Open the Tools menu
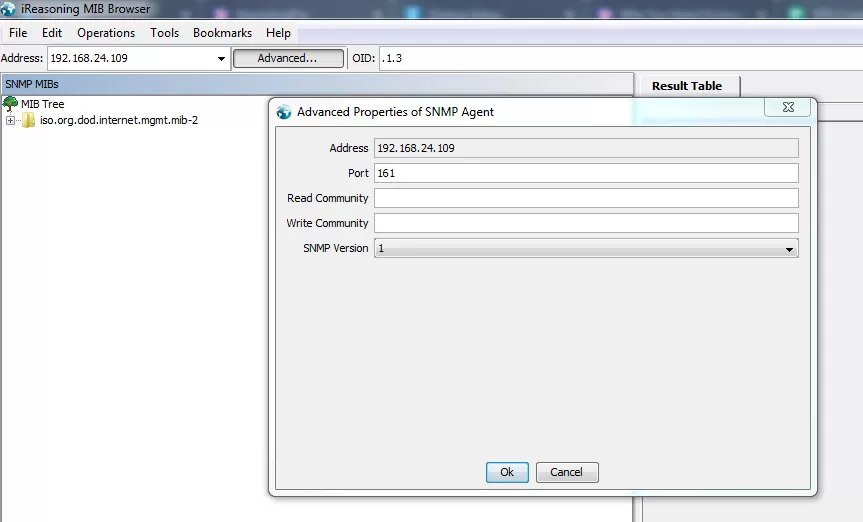The height and width of the screenshot is (522, 863). (x=164, y=33)
